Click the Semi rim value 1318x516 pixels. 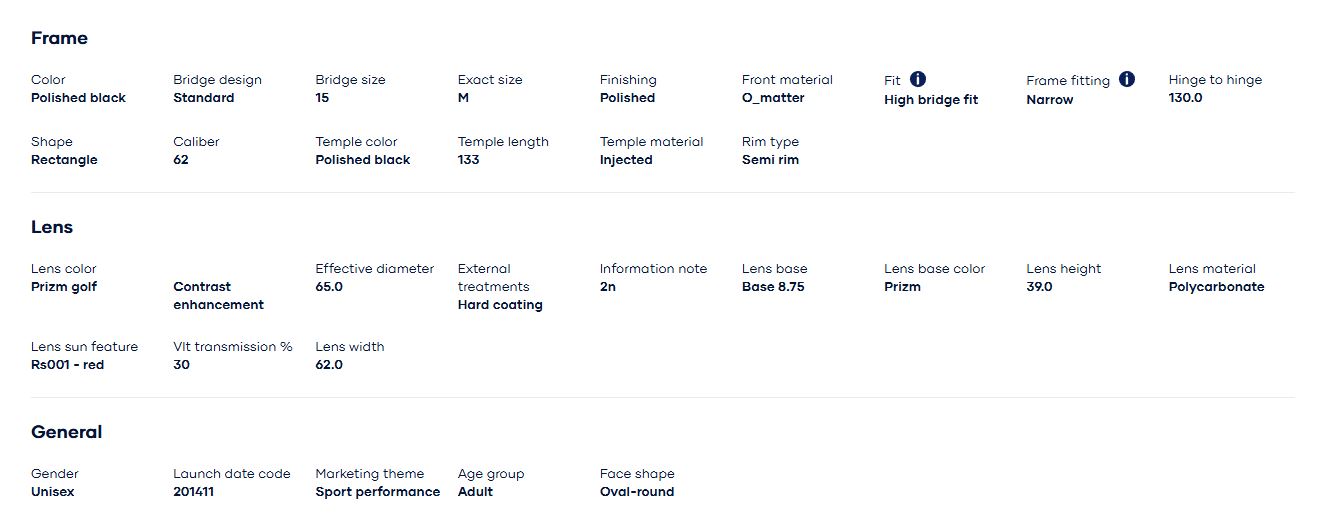tap(770, 160)
